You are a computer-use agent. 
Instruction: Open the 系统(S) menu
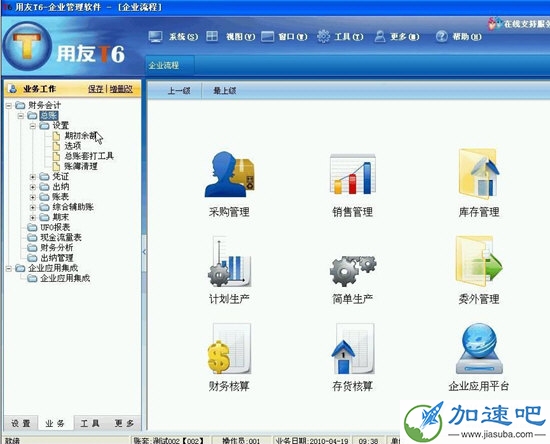[183, 36]
